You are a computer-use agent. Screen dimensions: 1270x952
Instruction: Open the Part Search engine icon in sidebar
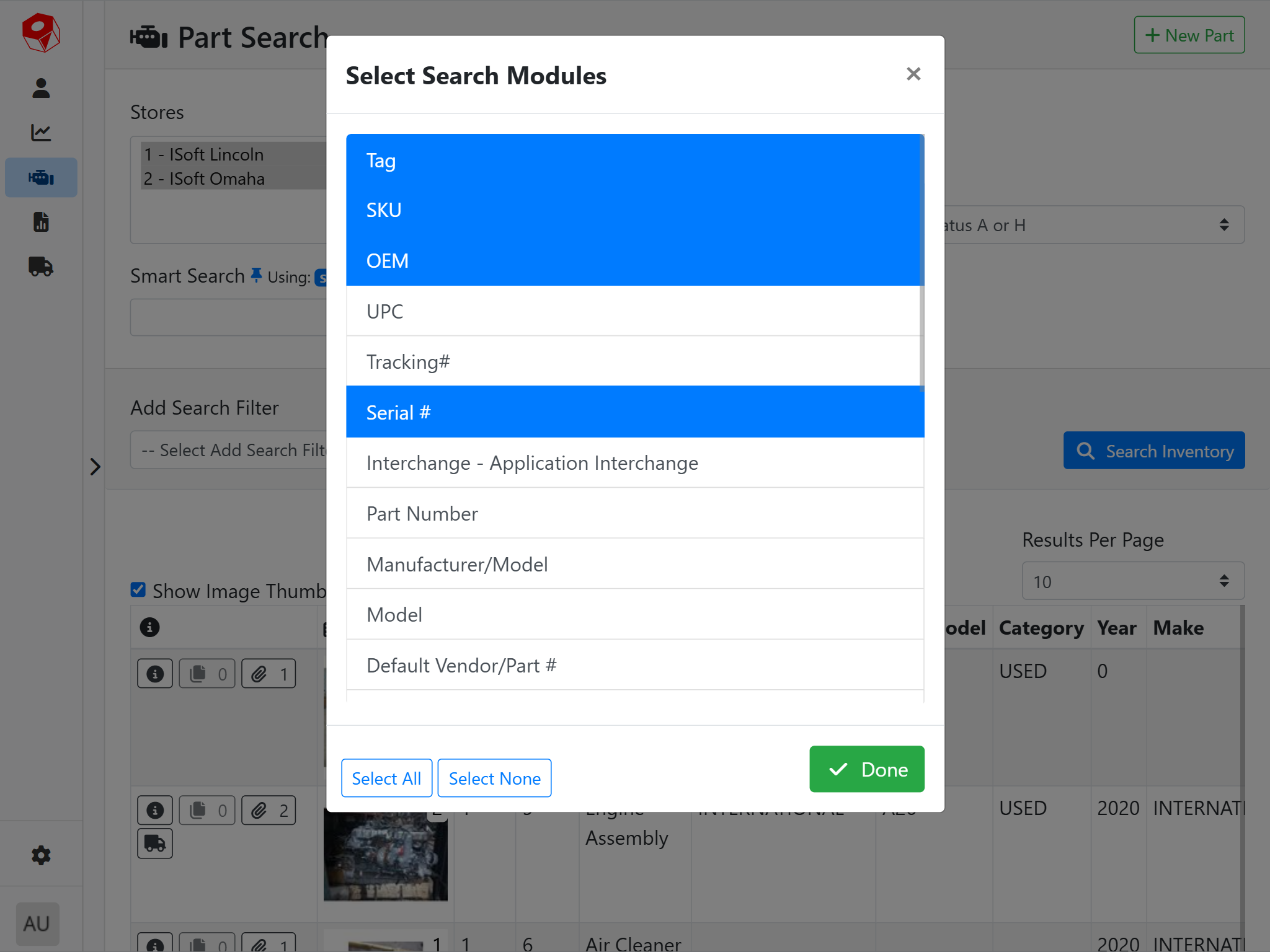pyautogui.click(x=40, y=177)
